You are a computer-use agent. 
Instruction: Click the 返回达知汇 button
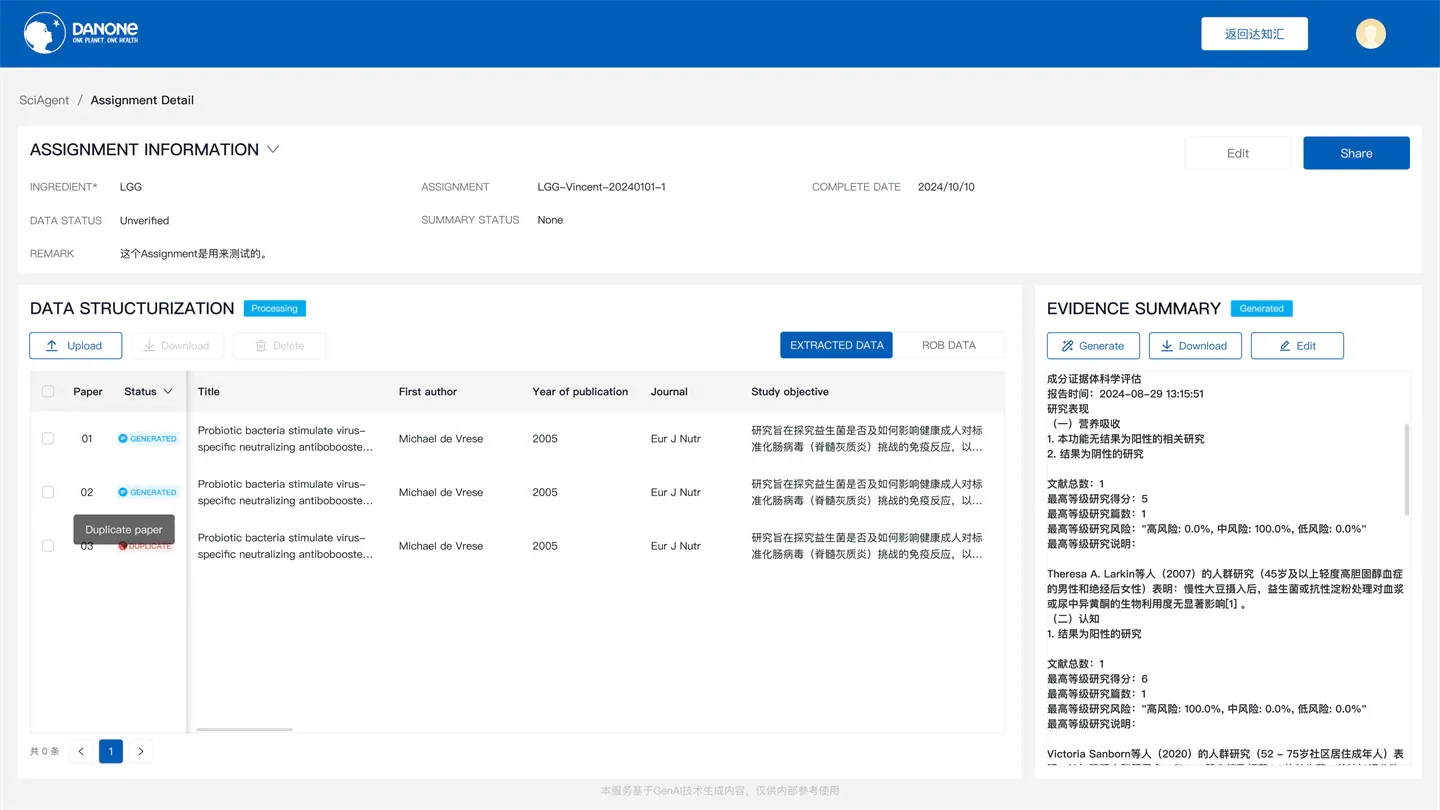tap(1254, 34)
